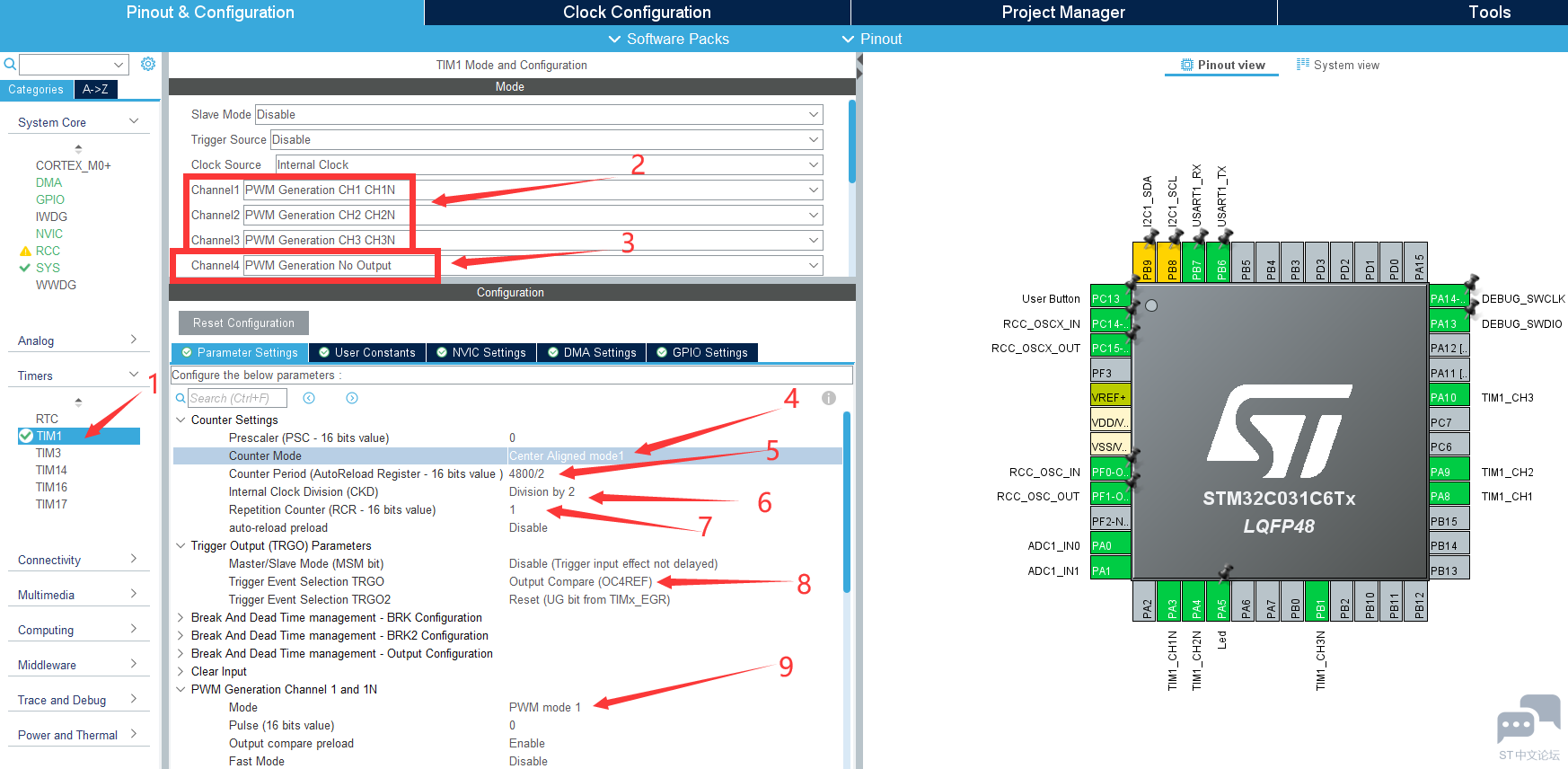This screenshot has width=1568, height=769.
Task: Open the GPIO Settings tab
Action: [x=702, y=352]
